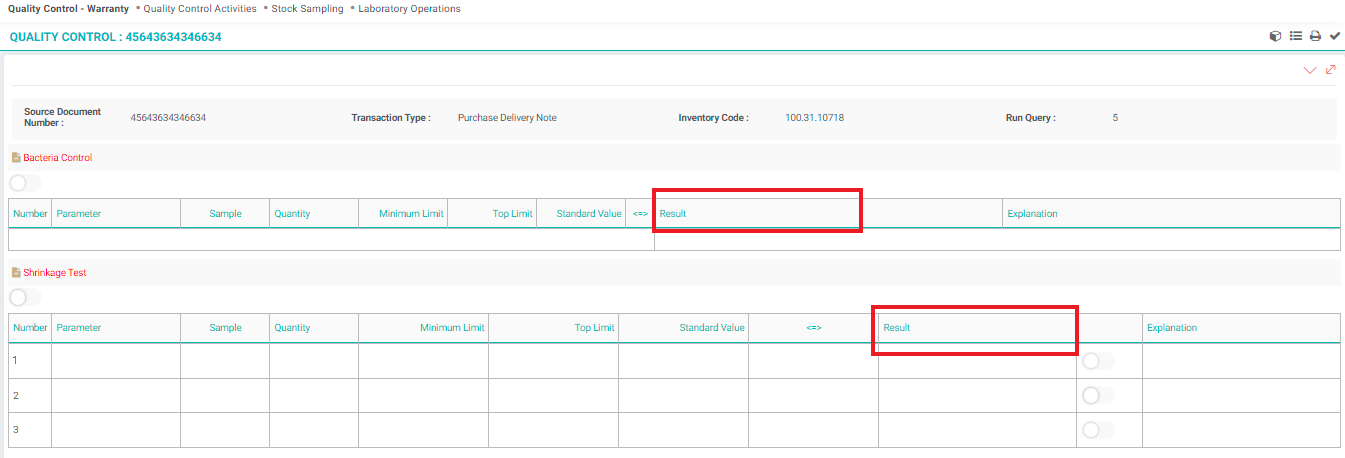Click the cube icon in the header toolbar

[1275, 36]
